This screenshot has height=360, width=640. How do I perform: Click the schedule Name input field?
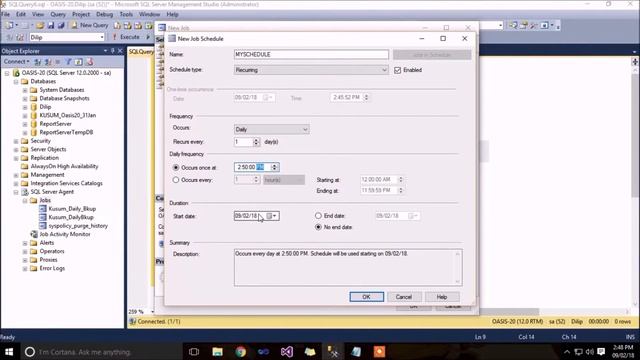[311, 54]
